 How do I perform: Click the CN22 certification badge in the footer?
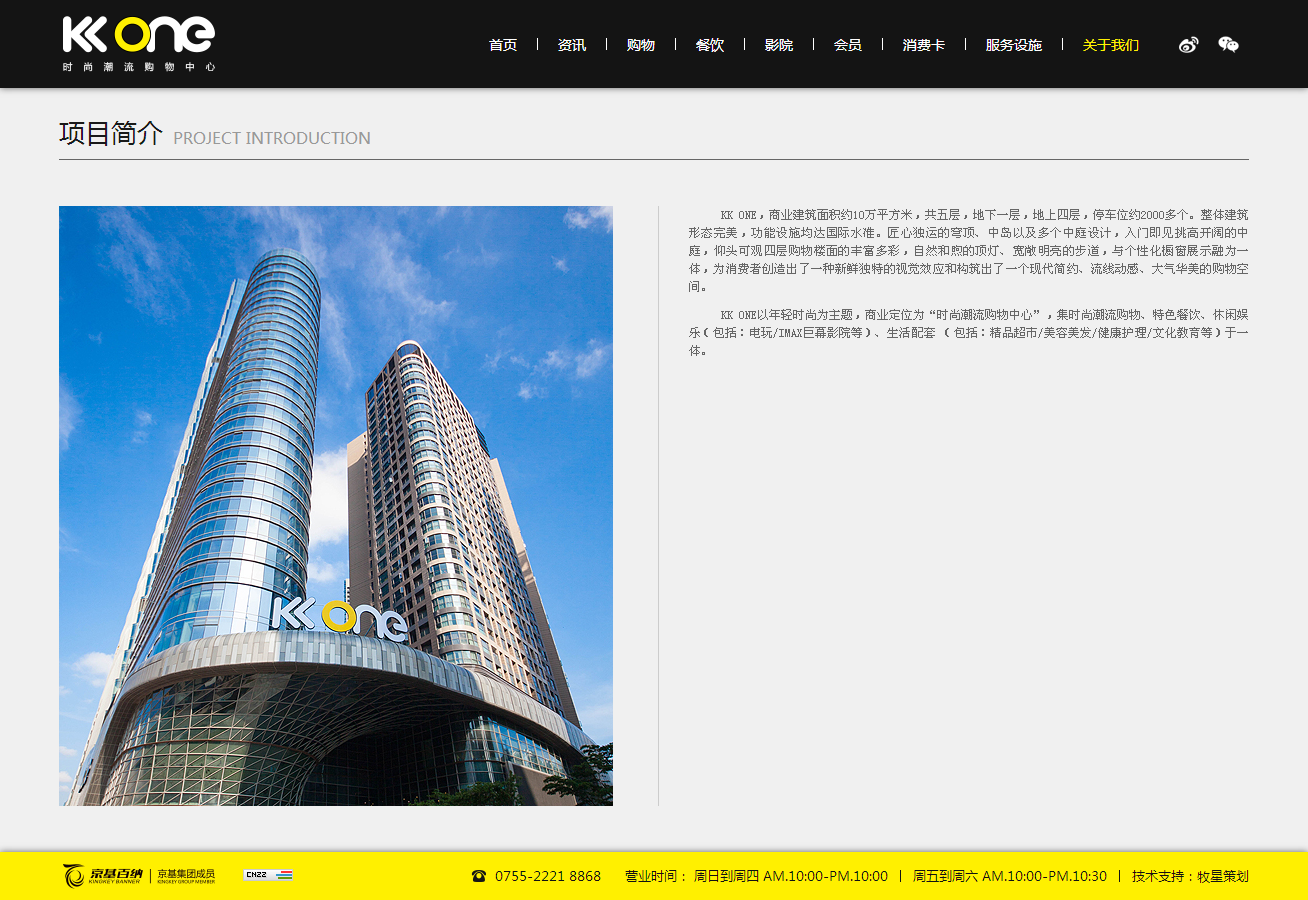[268, 874]
